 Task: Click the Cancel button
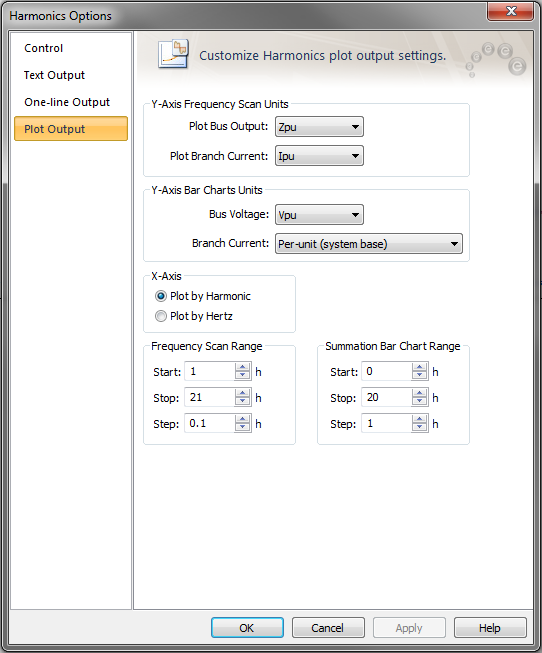328,628
